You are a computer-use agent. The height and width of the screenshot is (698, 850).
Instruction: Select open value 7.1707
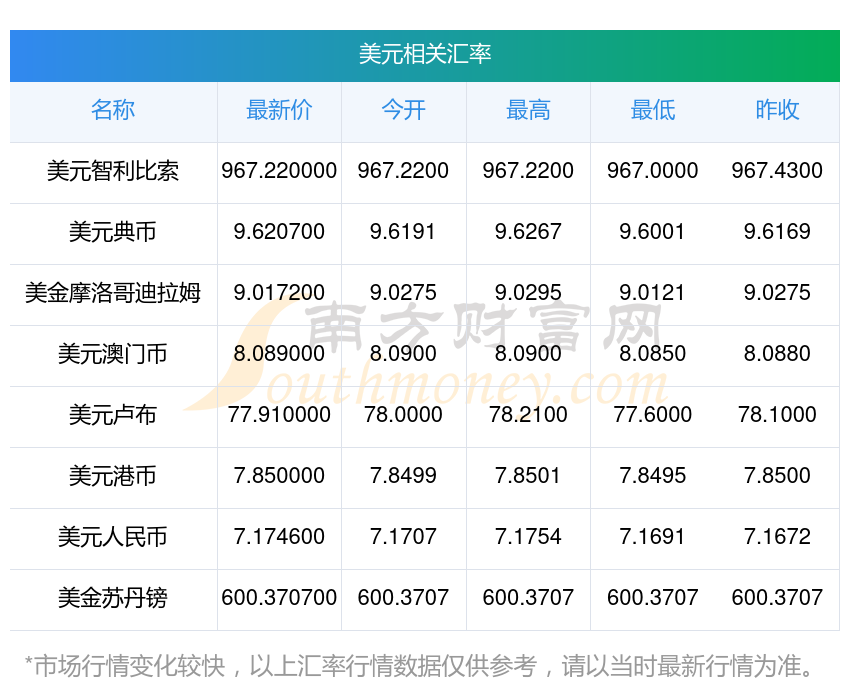(x=403, y=537)
